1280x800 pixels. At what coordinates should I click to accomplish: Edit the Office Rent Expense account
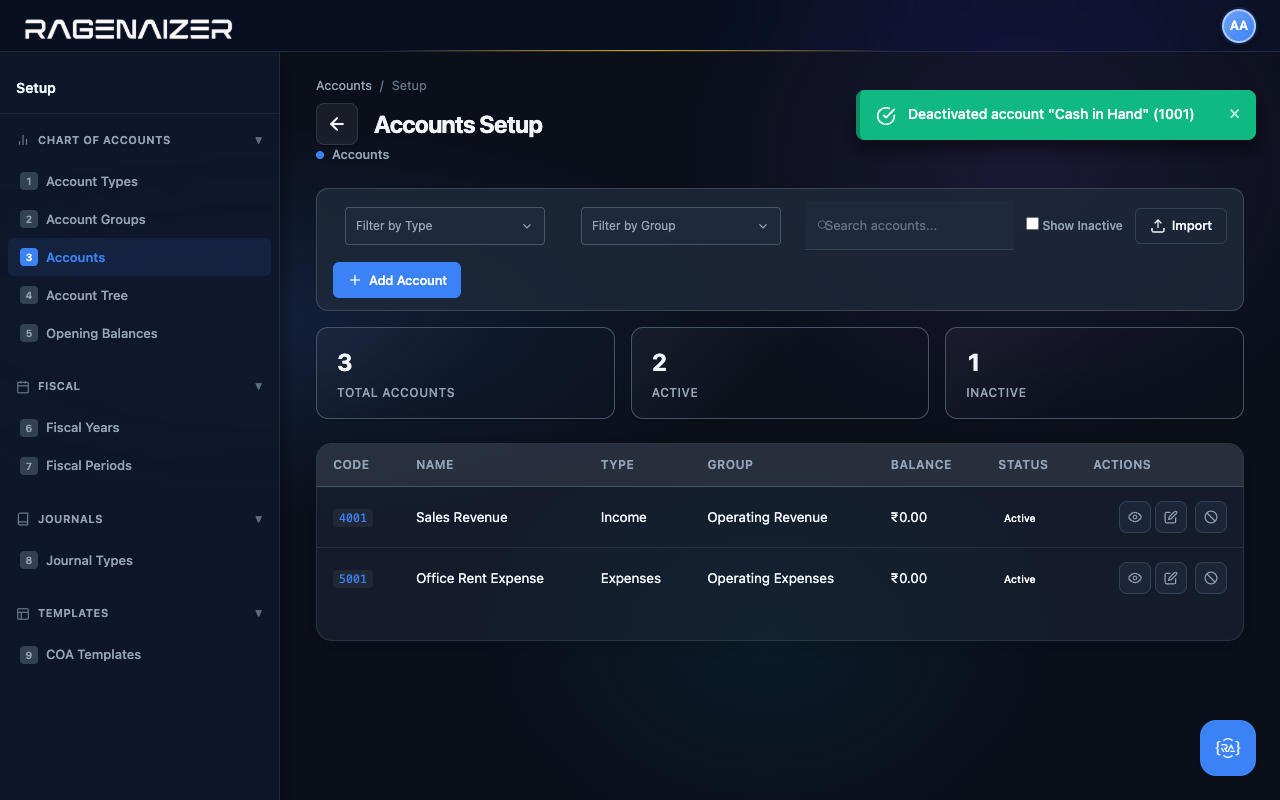pyautogui.click(x=1171, y=578)
